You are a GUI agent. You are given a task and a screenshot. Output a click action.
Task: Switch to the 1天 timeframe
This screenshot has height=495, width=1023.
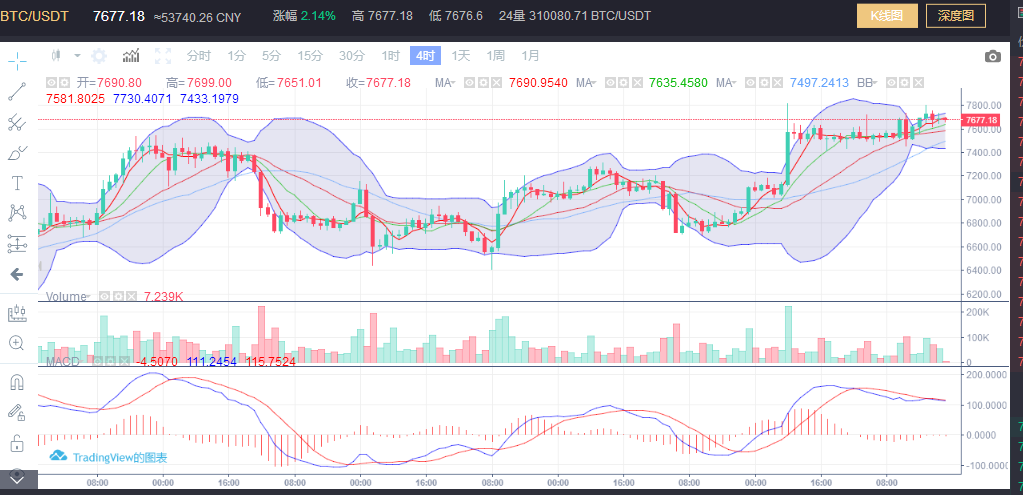click(x=461, y=56)
